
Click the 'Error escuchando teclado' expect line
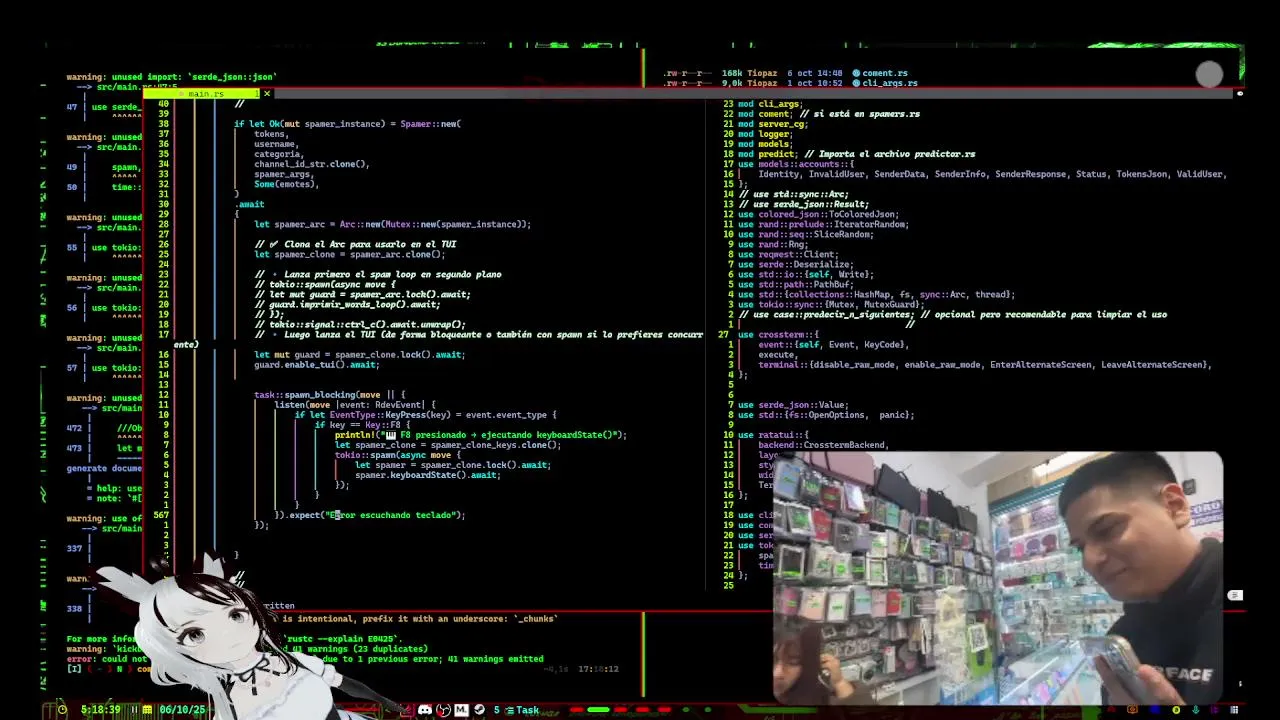[x=370, y=514]
